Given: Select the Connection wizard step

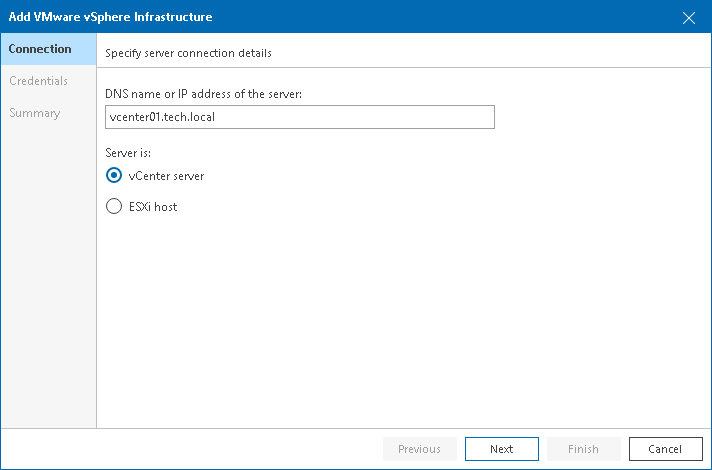Looking at the screenshot, I should [41, 49].
